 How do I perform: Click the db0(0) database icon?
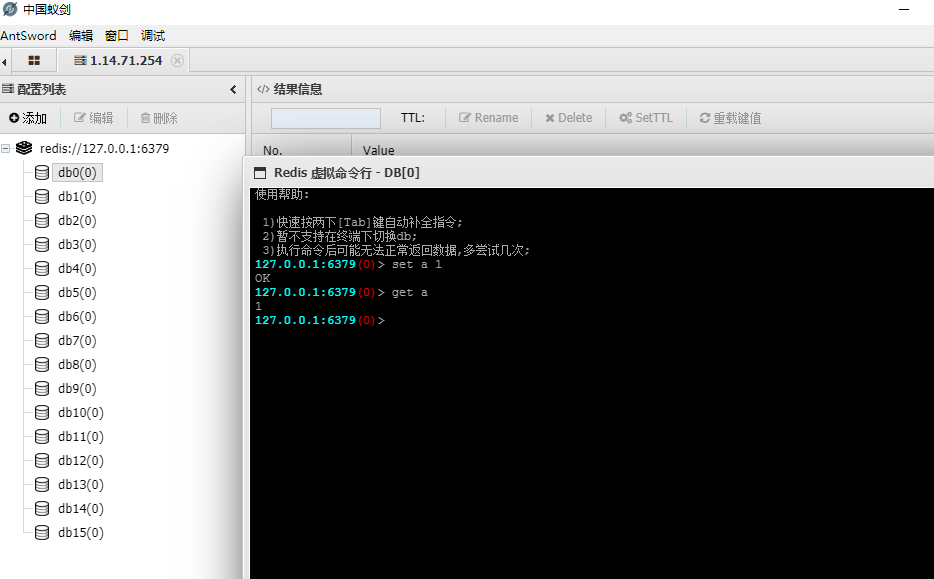(42, 173)
